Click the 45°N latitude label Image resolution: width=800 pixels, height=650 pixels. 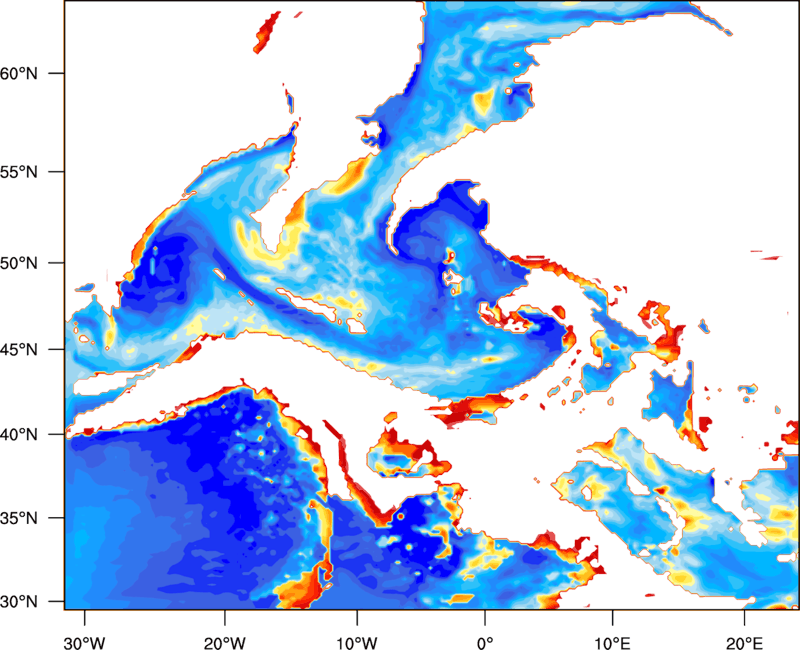[19, 349]
